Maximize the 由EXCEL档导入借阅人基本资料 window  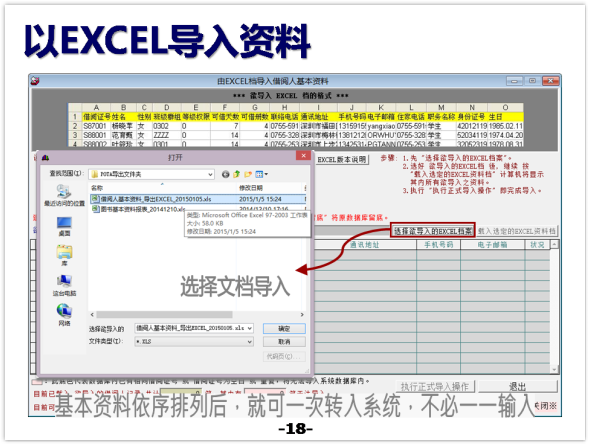point(532,81)
